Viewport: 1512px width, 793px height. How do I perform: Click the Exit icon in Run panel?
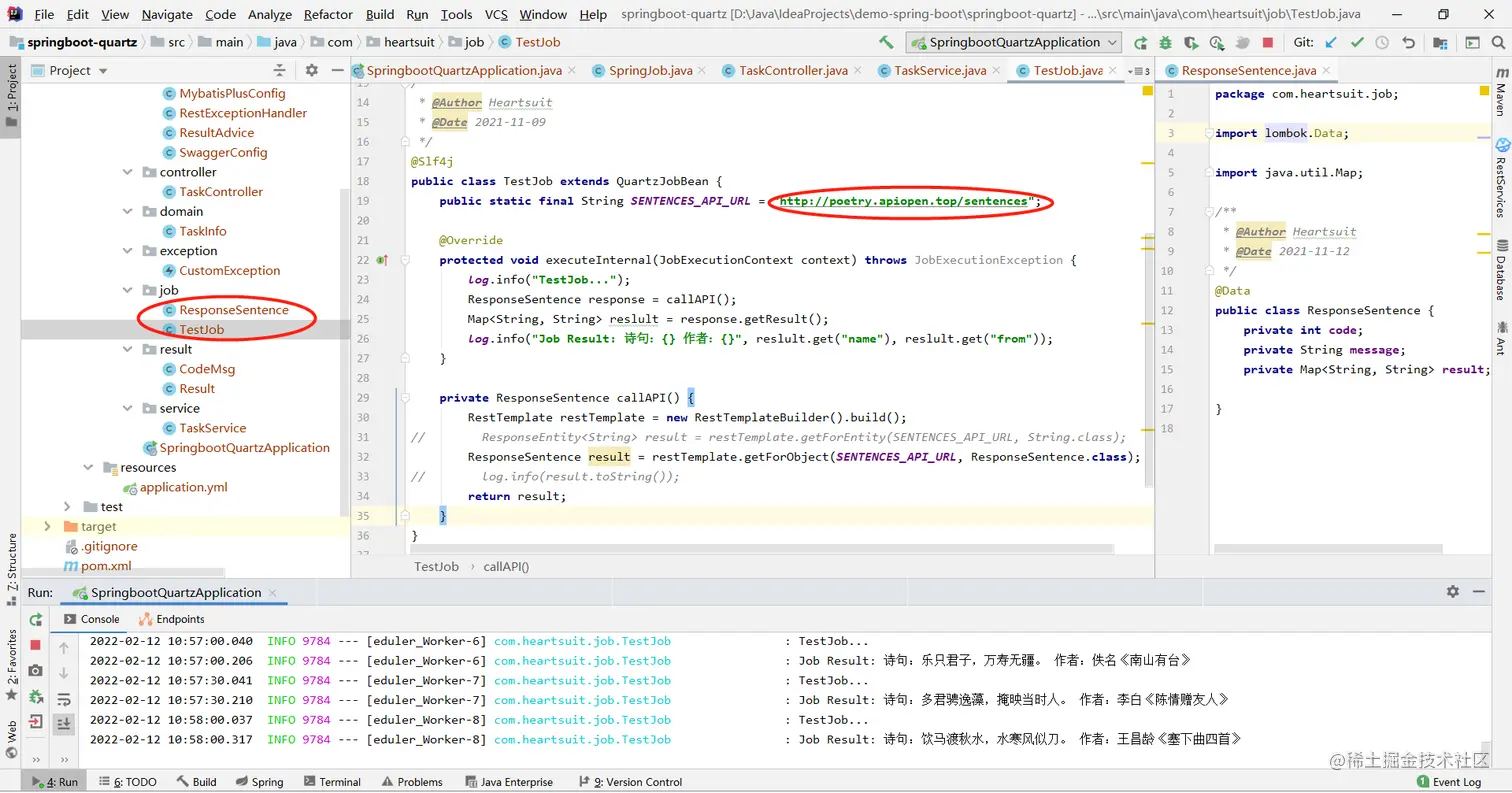tap(35, 721)
